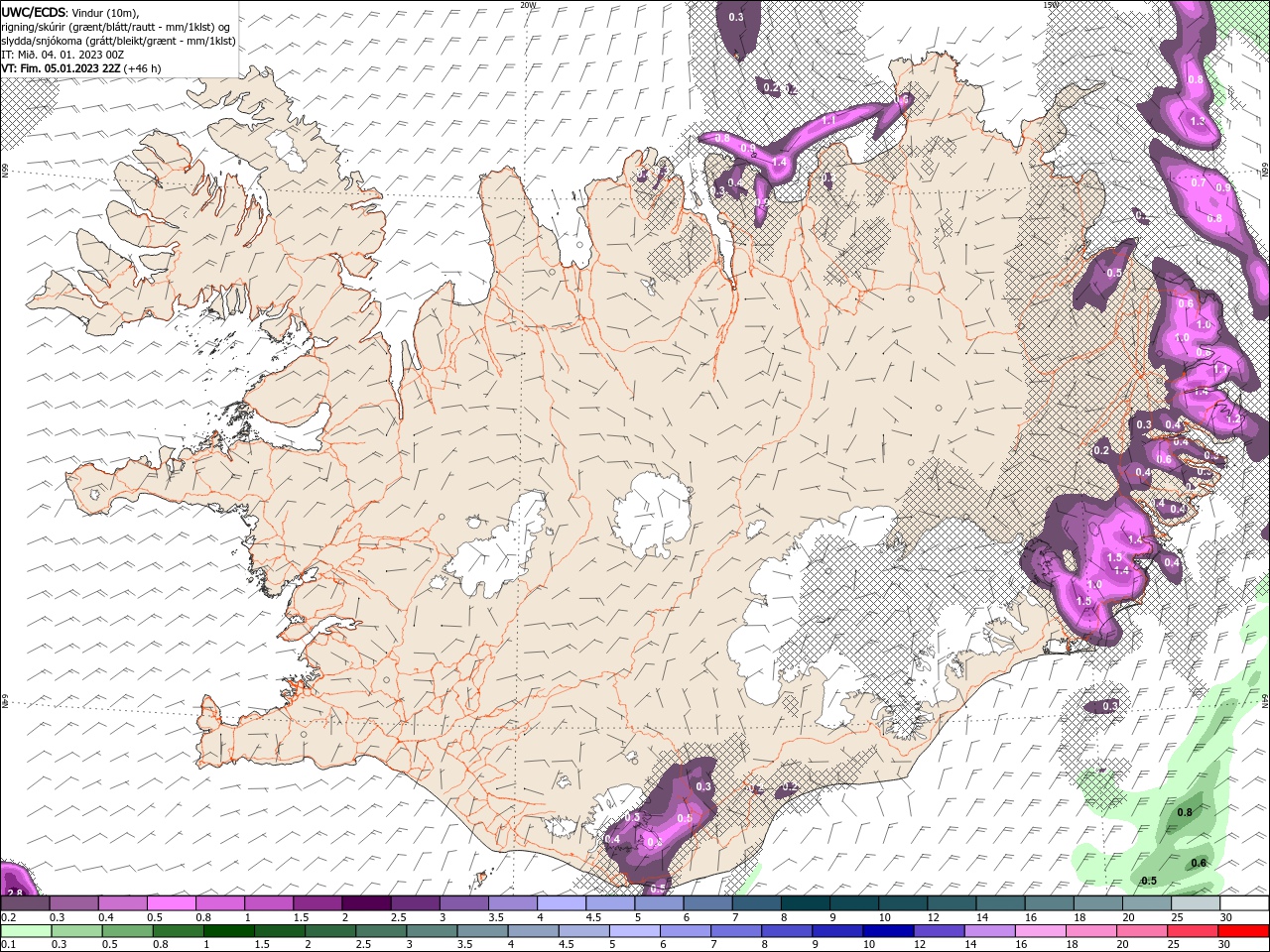The height and width of the screenshot is (952, 1270).
Task: Click the 0.7 snowfall value off the northeast coast
Action: click(x=1198, y=182)
